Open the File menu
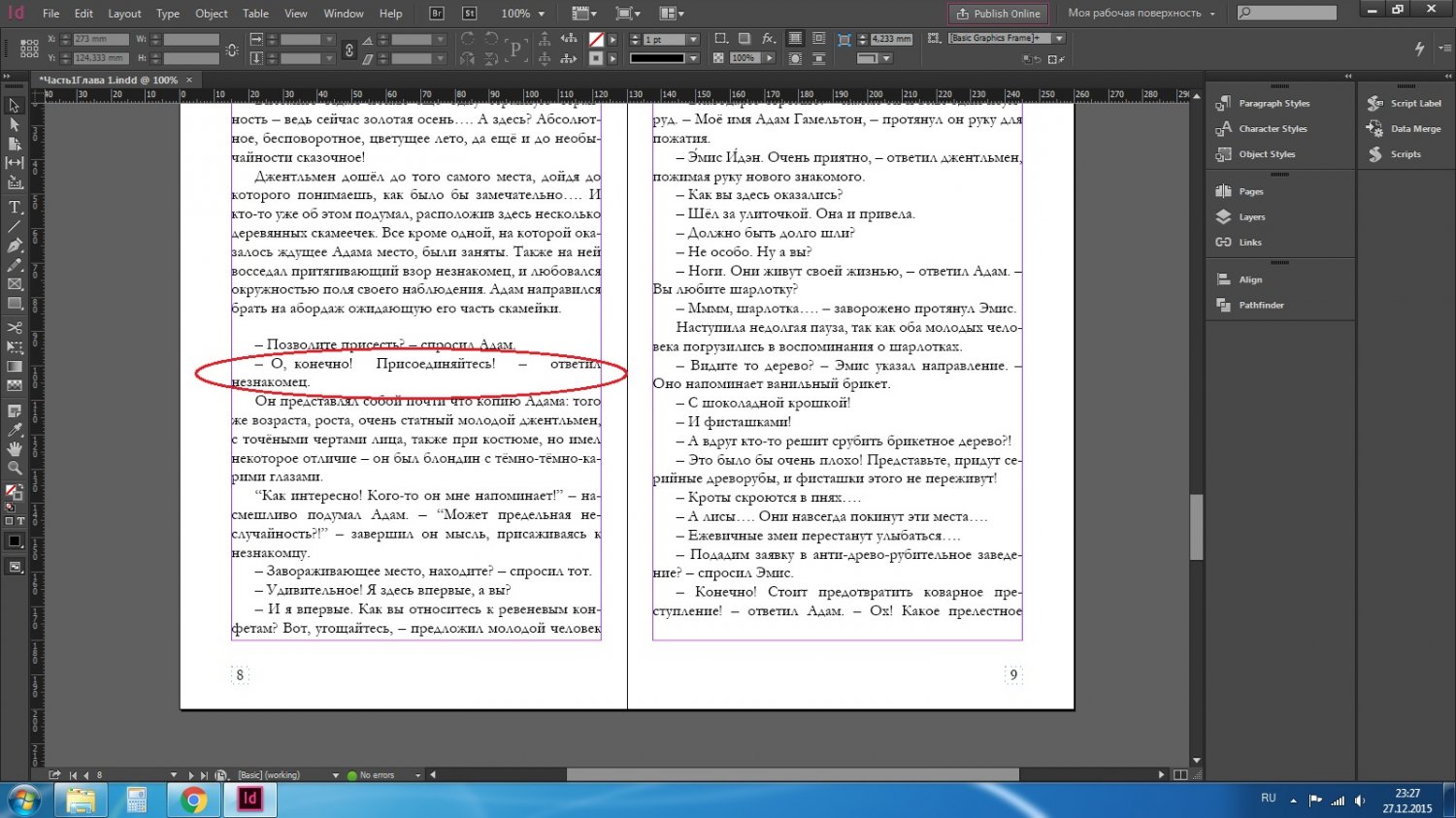Screen dimensions: 1456x818 tap(51, 14)
